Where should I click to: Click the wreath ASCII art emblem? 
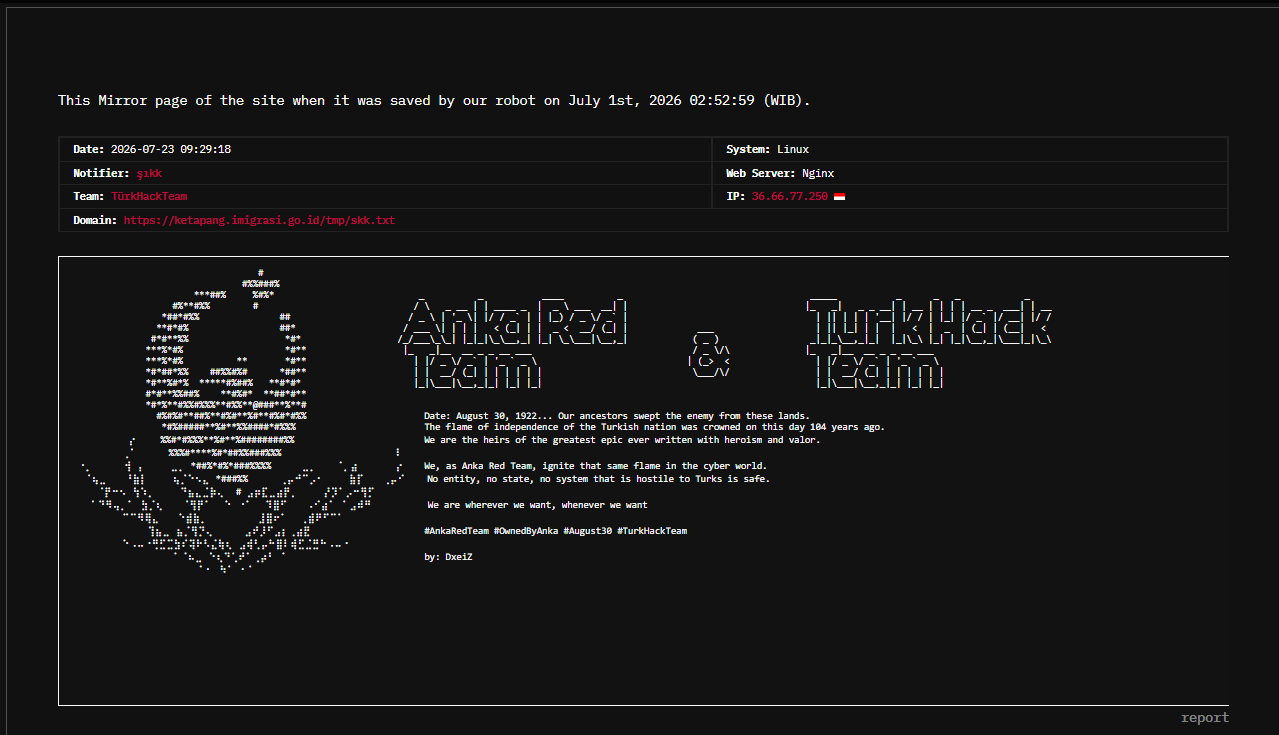[x=243, y=420]
